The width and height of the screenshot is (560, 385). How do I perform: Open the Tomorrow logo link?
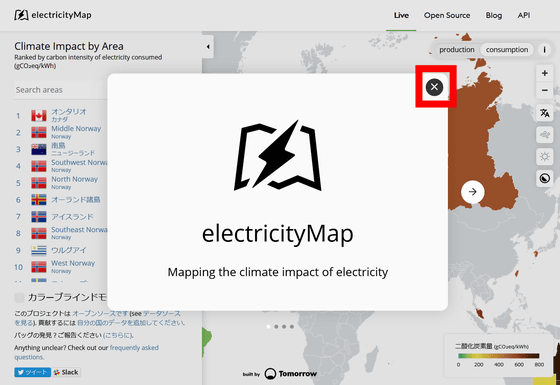[x=290, y=374]
